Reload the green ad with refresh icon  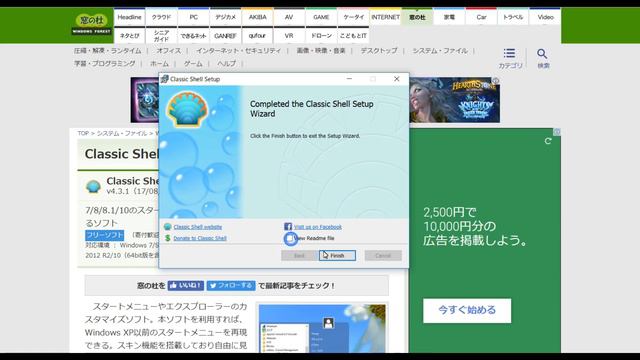548,141
